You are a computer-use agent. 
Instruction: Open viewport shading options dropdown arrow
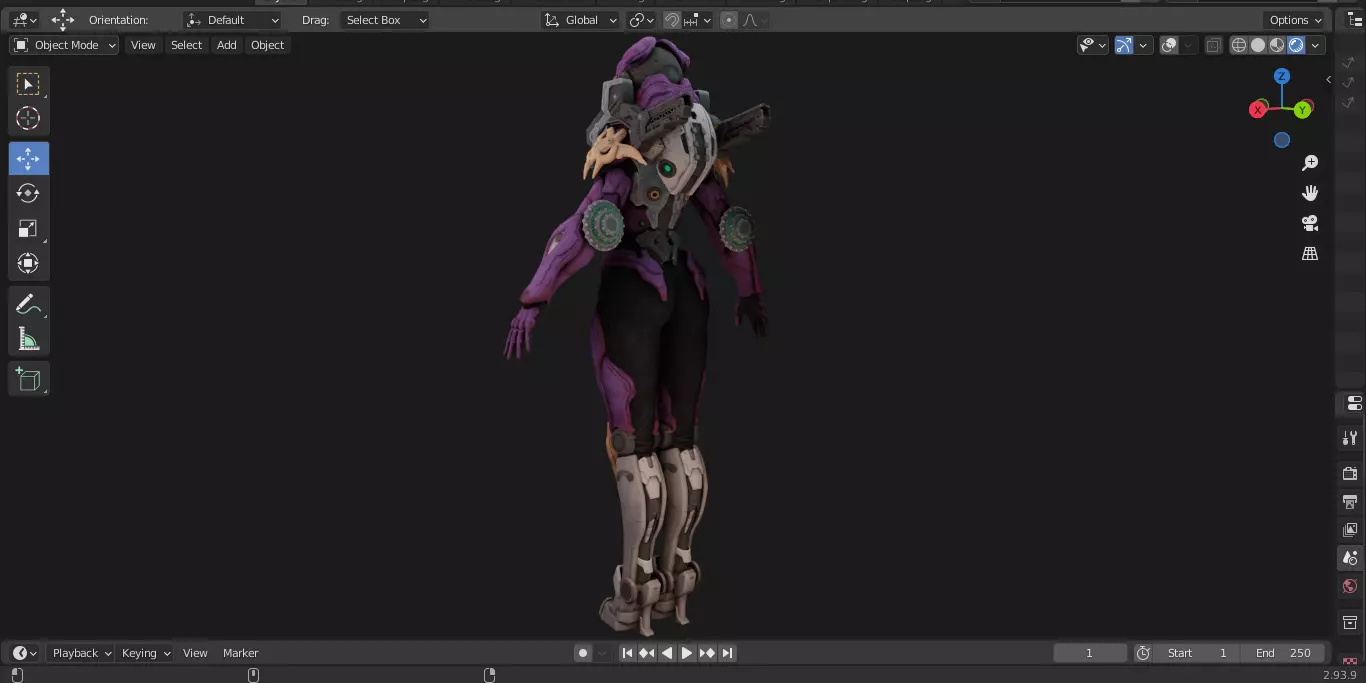coord(1316,45)
